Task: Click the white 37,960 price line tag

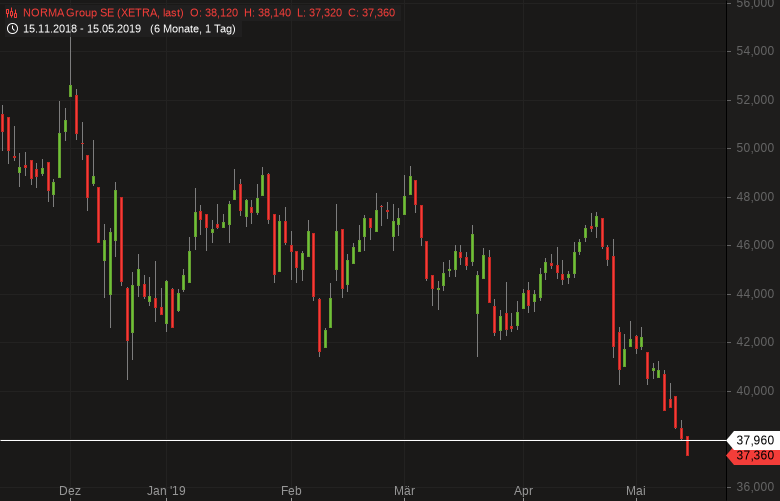Action: point(754,440)
